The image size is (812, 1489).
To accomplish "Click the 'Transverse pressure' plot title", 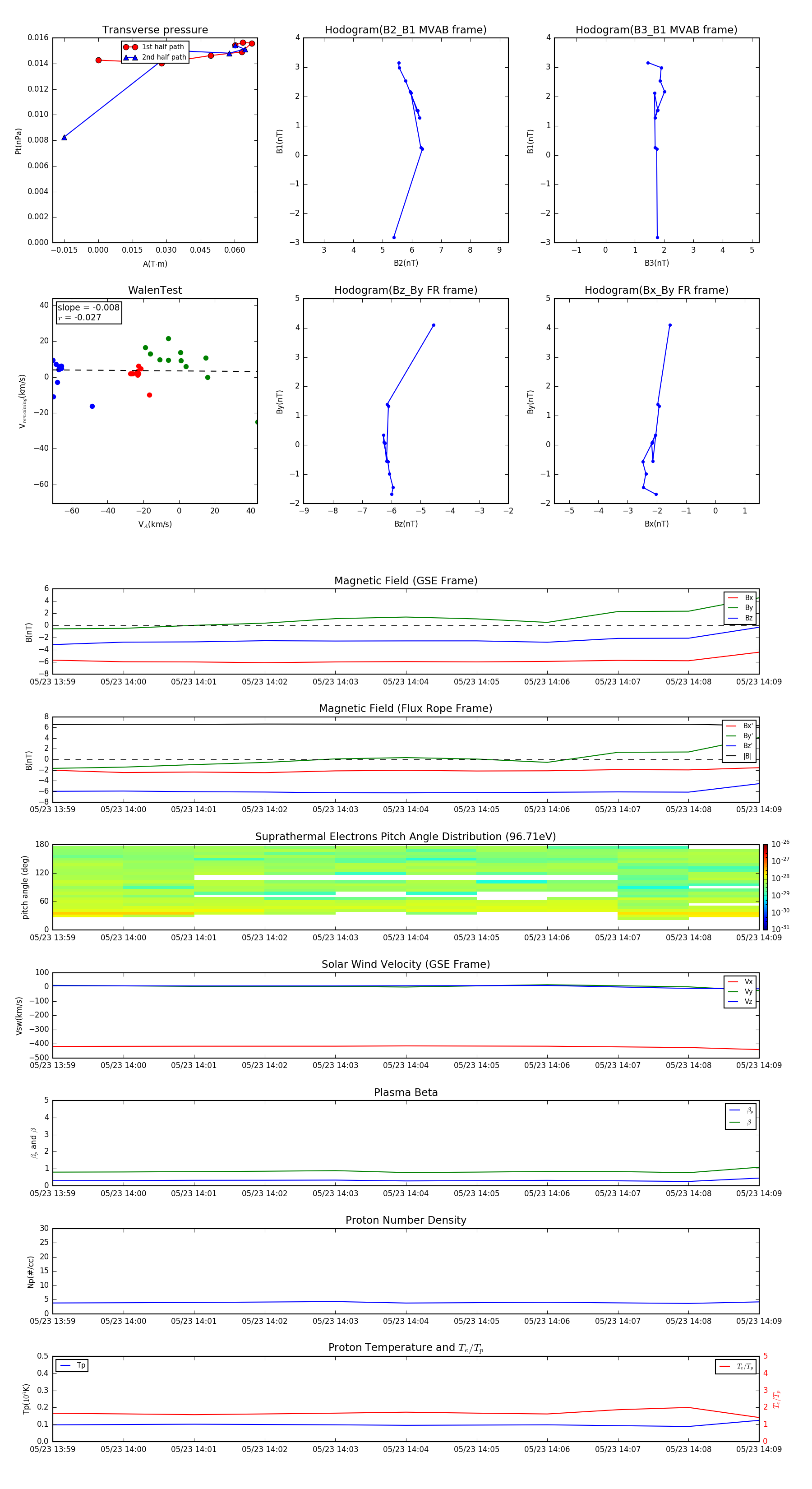I will pos(155,30).
